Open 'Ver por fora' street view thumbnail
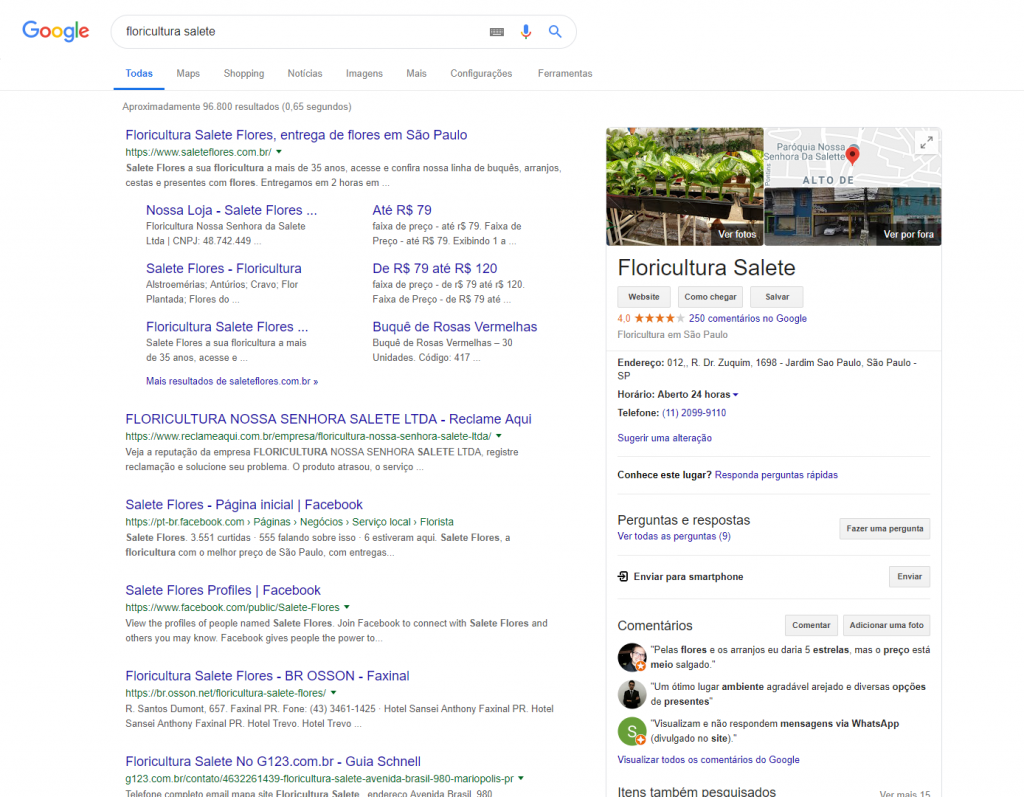1024x797 pixels. tap(853, 216)
